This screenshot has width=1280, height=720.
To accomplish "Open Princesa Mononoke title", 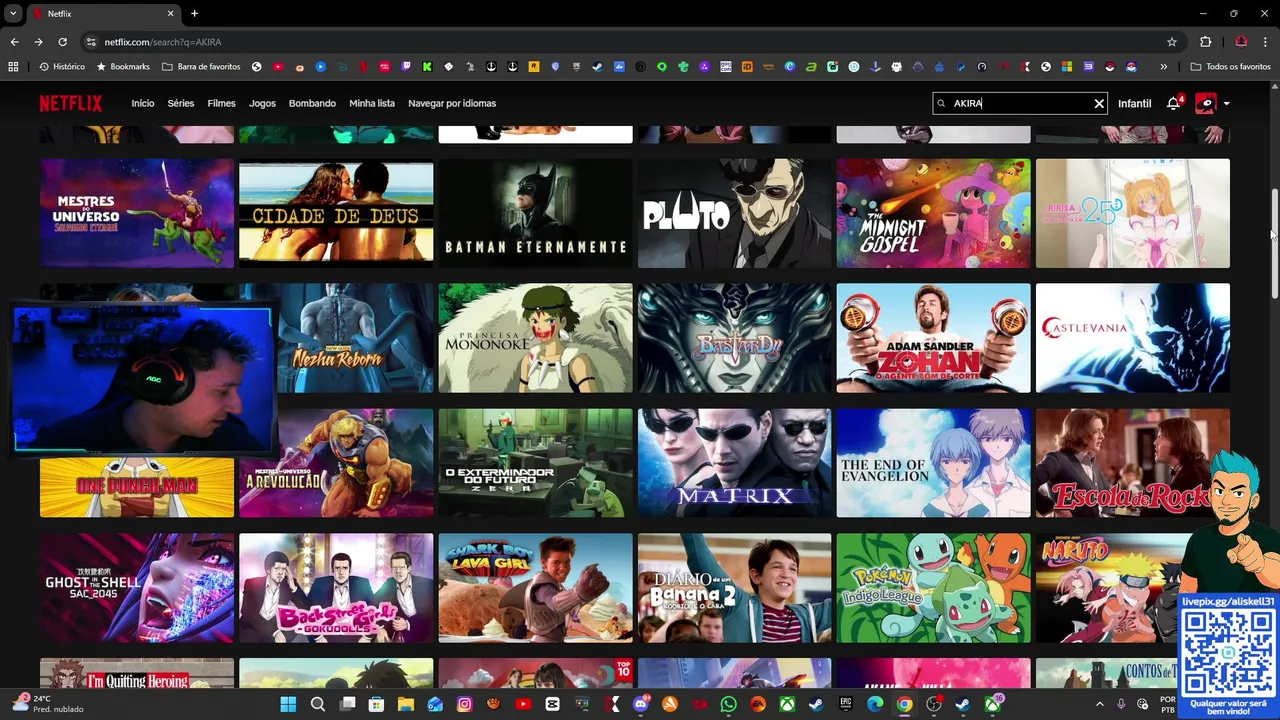I will (535, 338).
